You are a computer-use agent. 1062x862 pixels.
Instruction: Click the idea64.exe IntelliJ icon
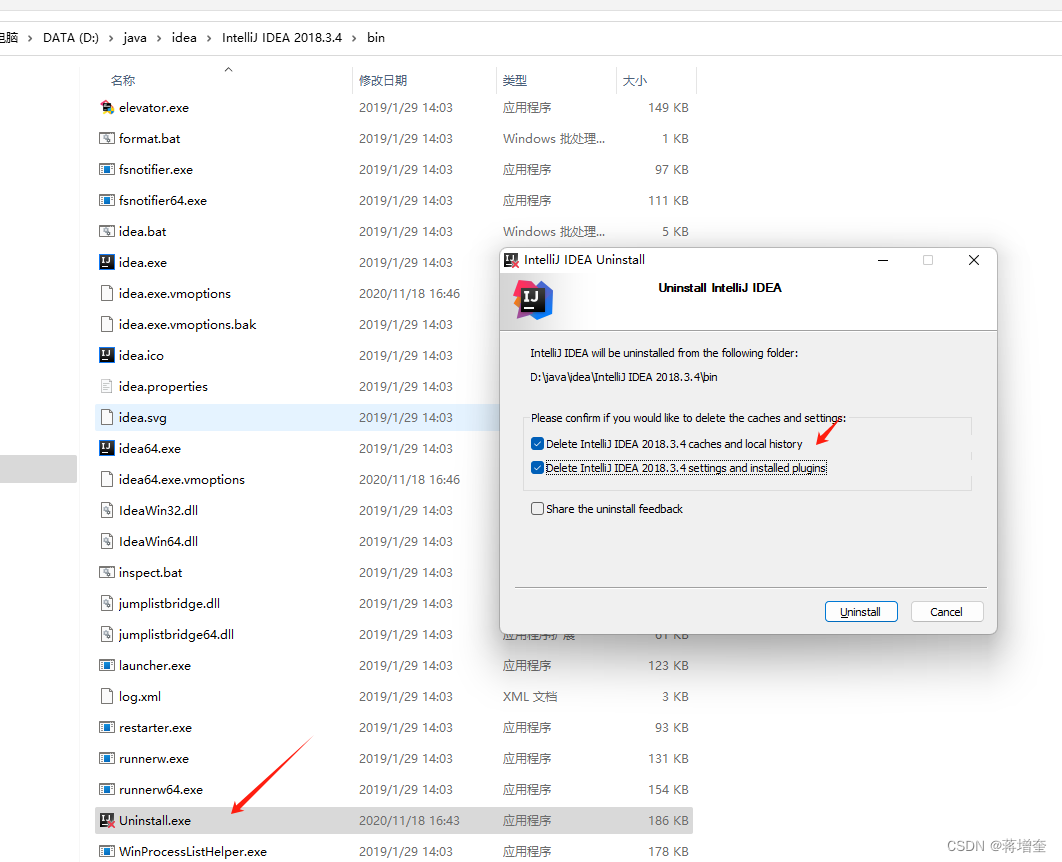pos(106,448)
